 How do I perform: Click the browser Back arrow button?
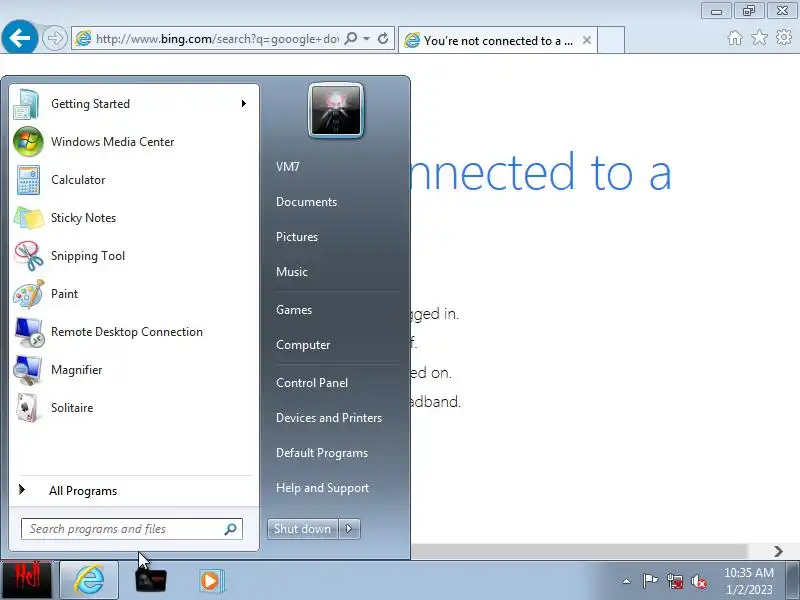19,38
